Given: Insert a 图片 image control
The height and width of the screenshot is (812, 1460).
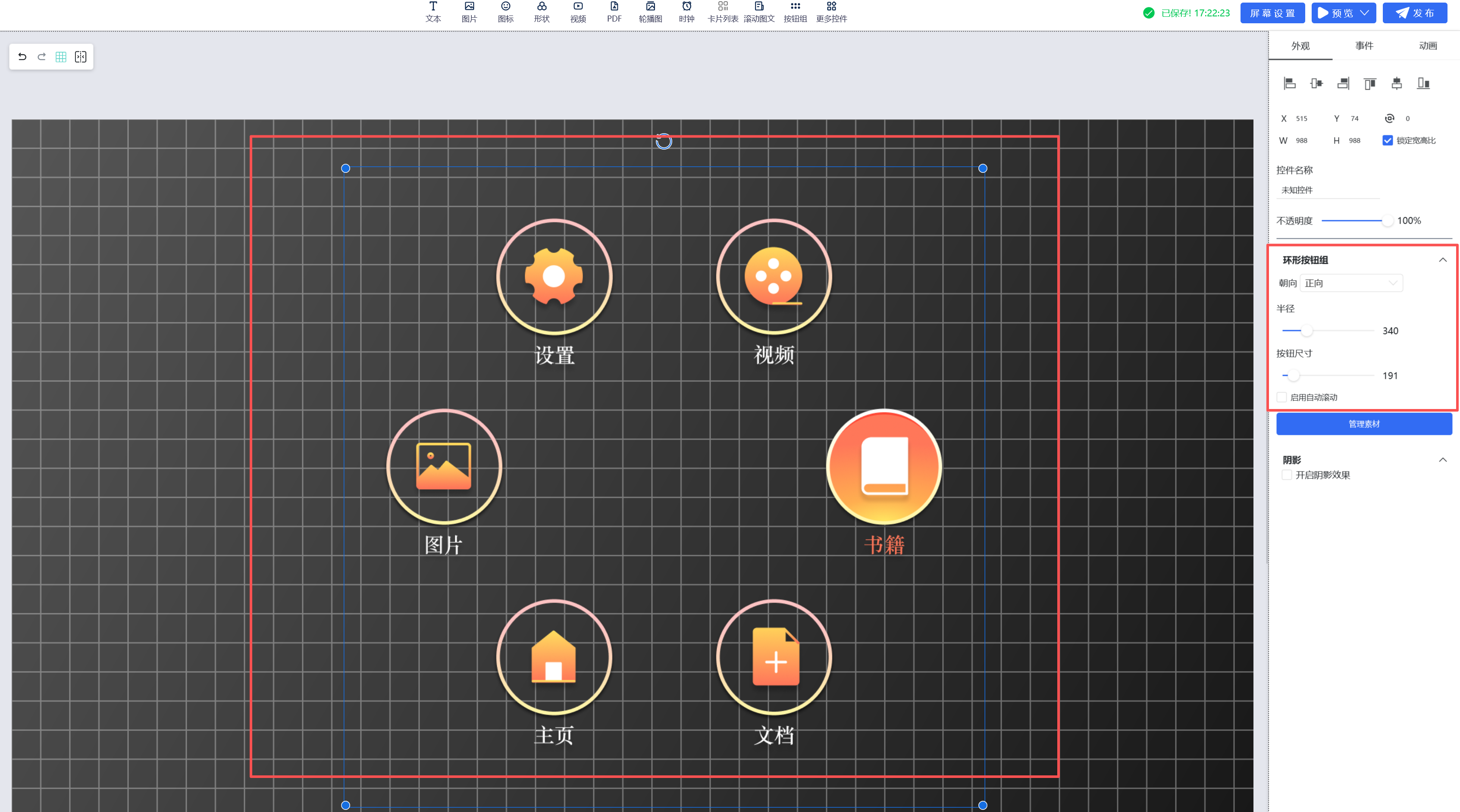Looking at the screenshot, I should (x=469, y=12).
